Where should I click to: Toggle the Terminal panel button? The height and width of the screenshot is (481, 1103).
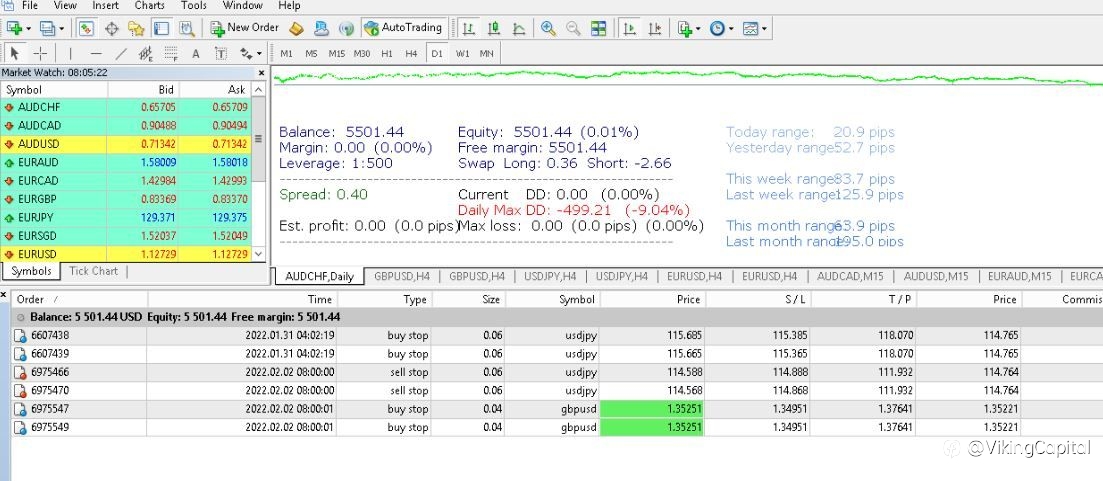point(161,28)
